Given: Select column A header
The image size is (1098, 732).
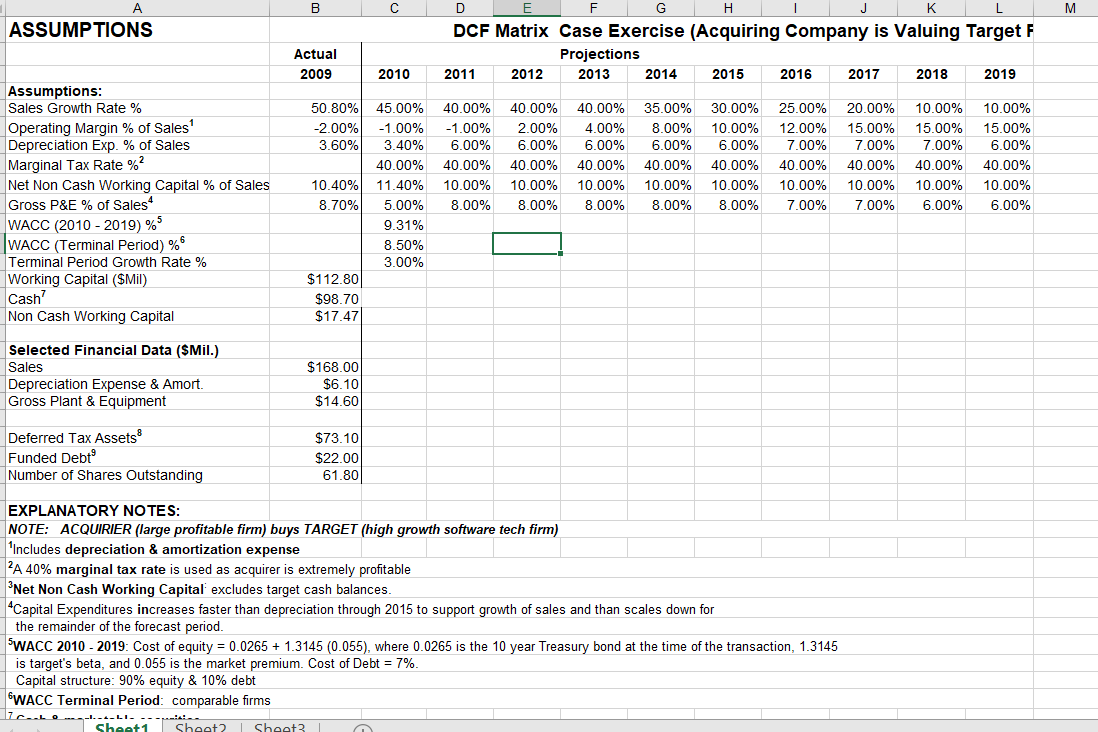Looking at the screenshot, I should coord(137,9).
